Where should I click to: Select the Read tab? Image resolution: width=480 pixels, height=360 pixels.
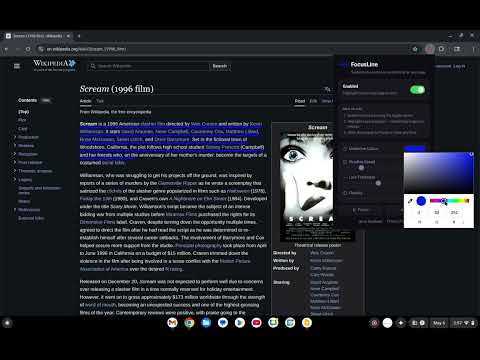click(x=300, y=101)
